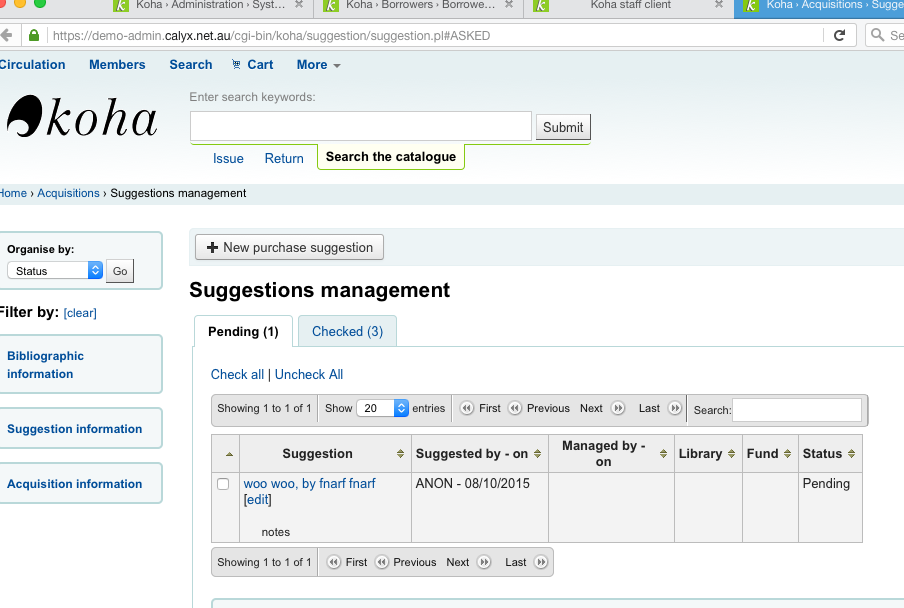
Task: Select the Issue search tab
Action: click(x=228, y=158)
